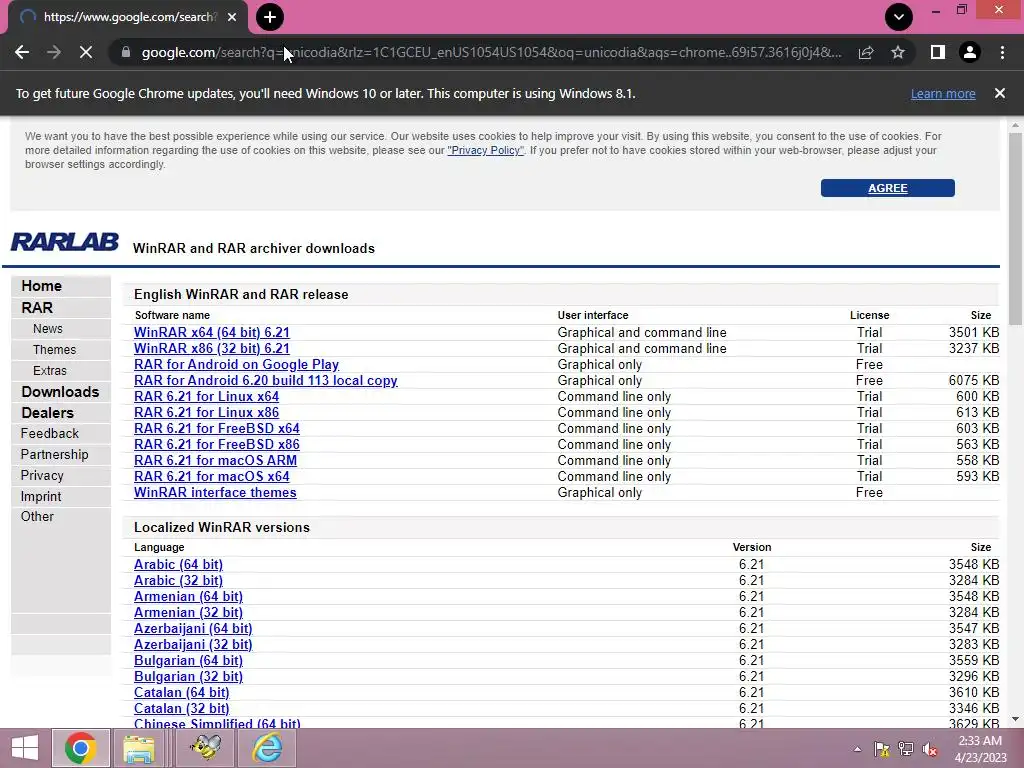Download RAR 6.21 for FreeBSD x64

(x=217, y=428)
